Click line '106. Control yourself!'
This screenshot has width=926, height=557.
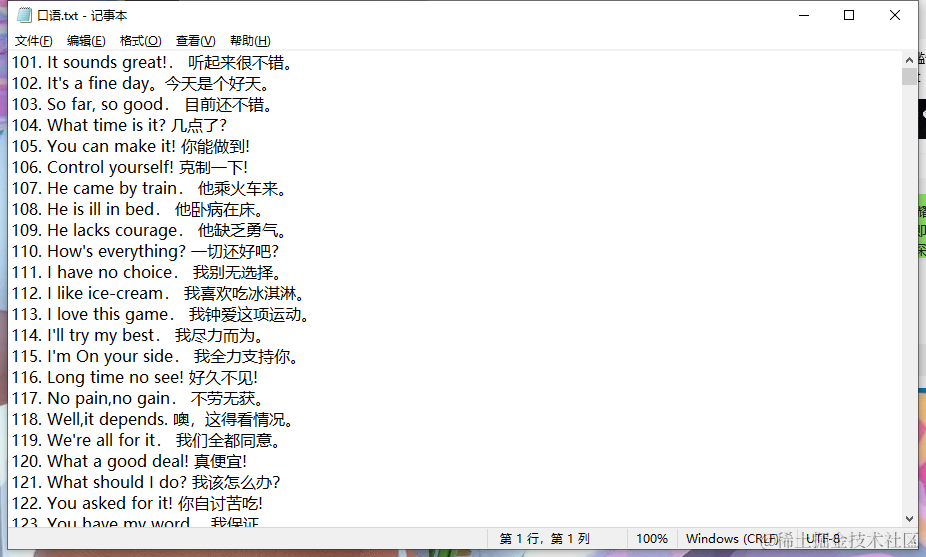[x=130, y=167]
